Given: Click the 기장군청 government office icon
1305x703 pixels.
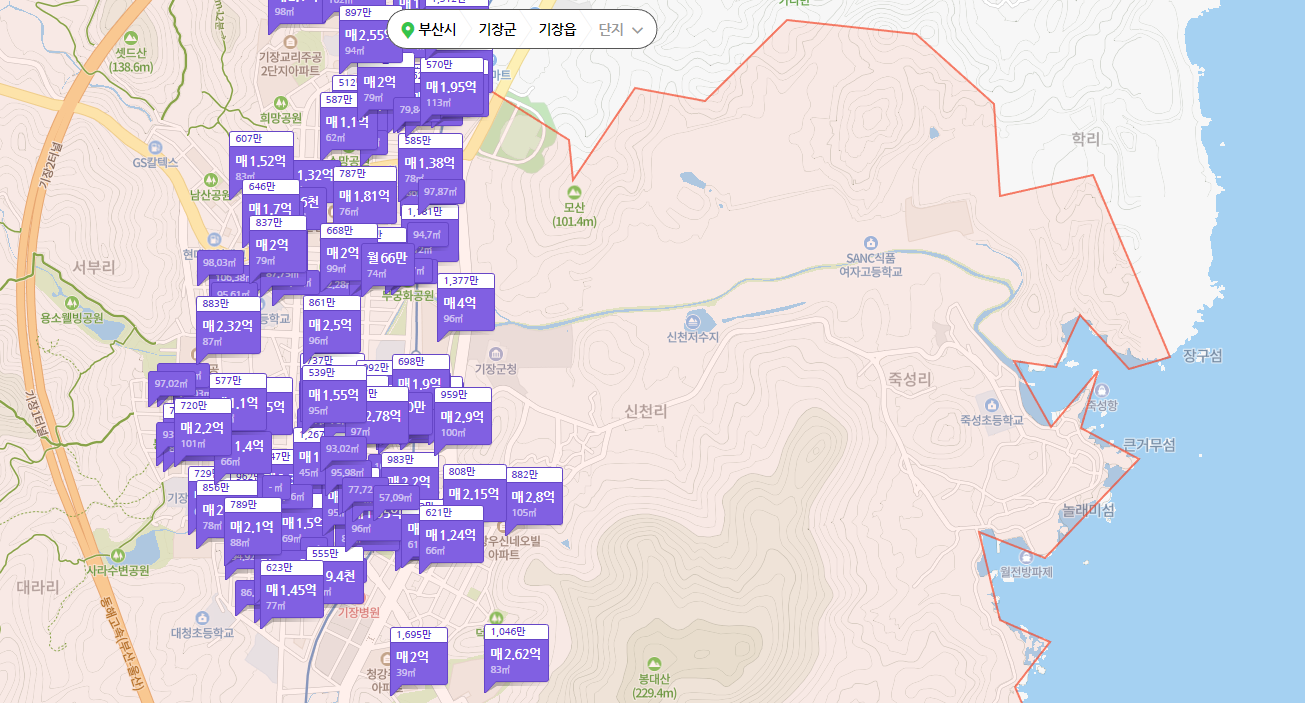Looking at the screenshot, I should point(497,353).
